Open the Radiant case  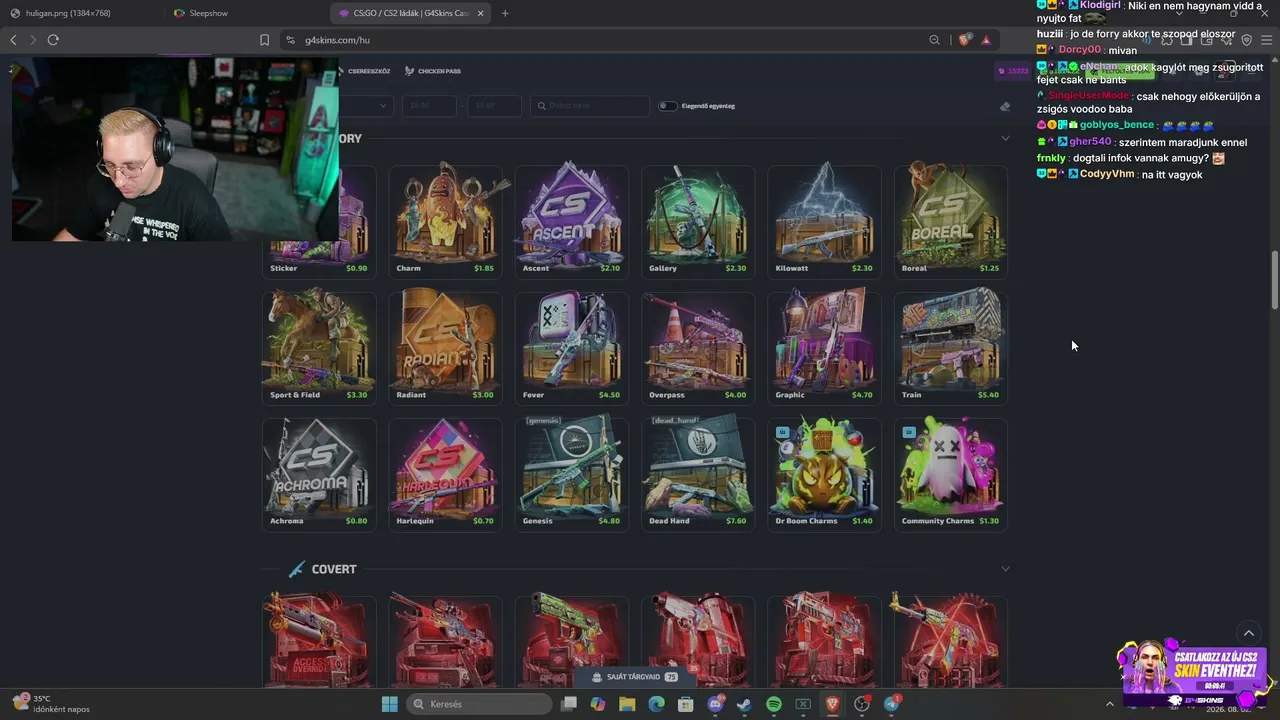click(x=445, y=346)
